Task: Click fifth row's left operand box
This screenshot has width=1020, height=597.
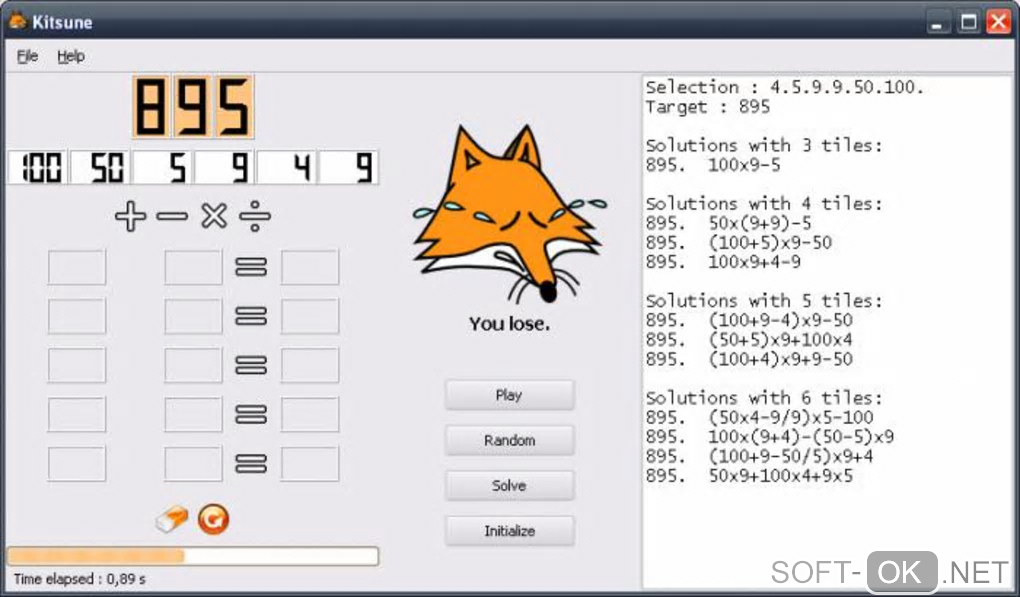Action: tap(77, 464)
